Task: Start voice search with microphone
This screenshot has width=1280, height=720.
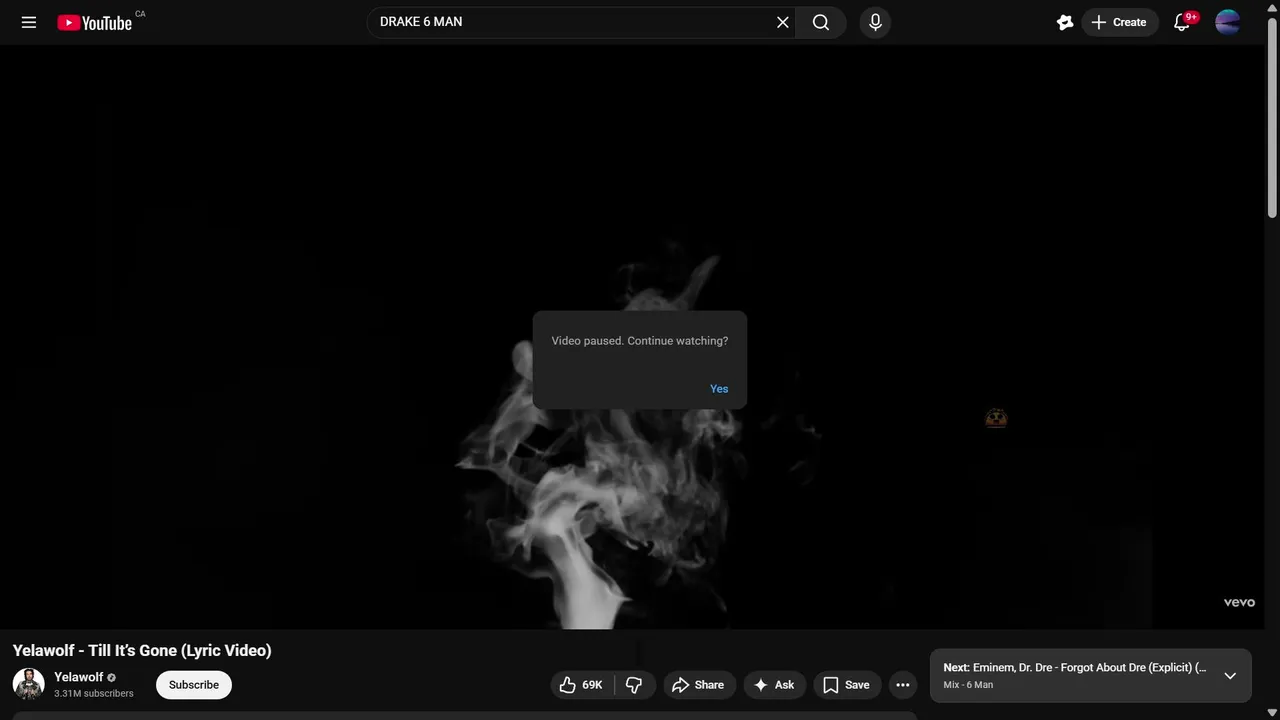Action: [875, 22]
